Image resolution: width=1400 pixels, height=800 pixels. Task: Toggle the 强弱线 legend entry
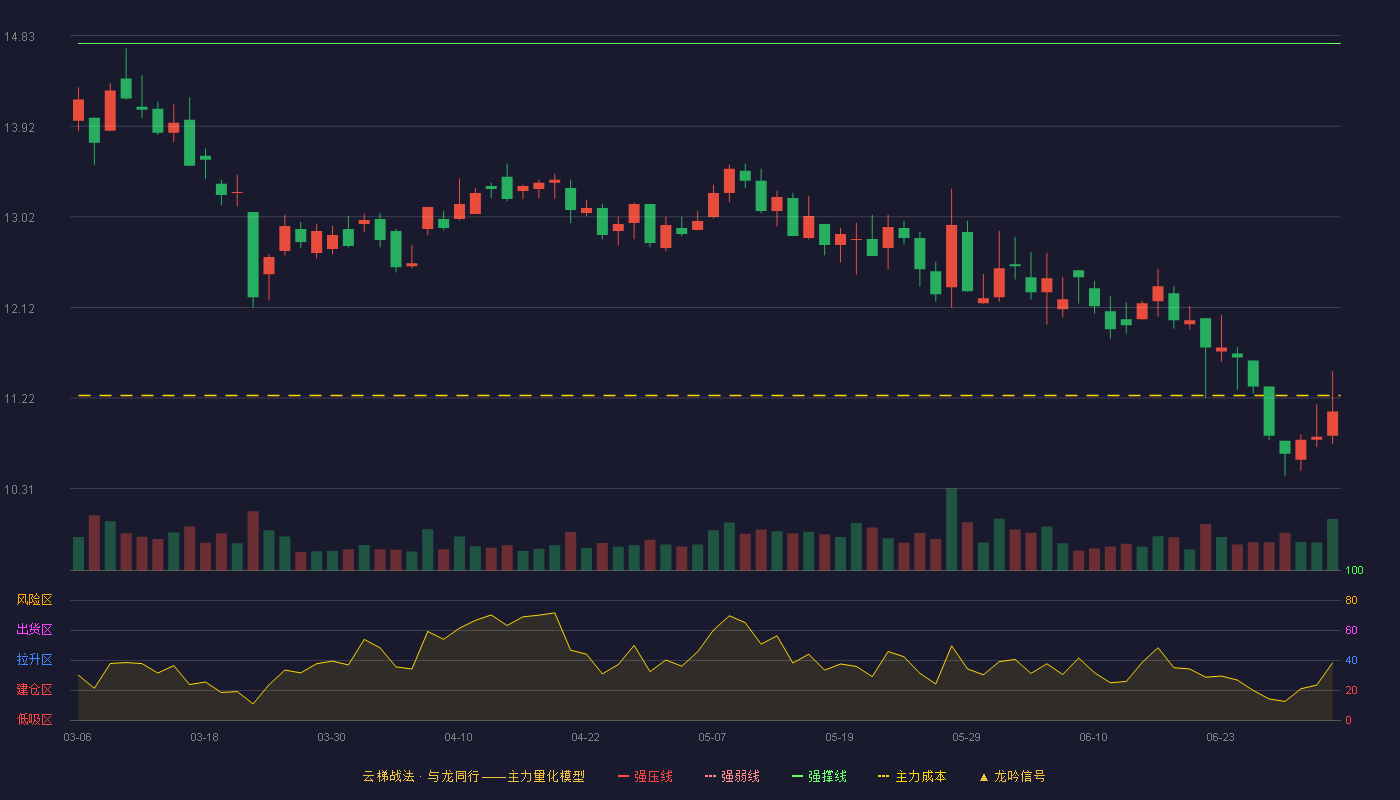[x=732, y=776]
